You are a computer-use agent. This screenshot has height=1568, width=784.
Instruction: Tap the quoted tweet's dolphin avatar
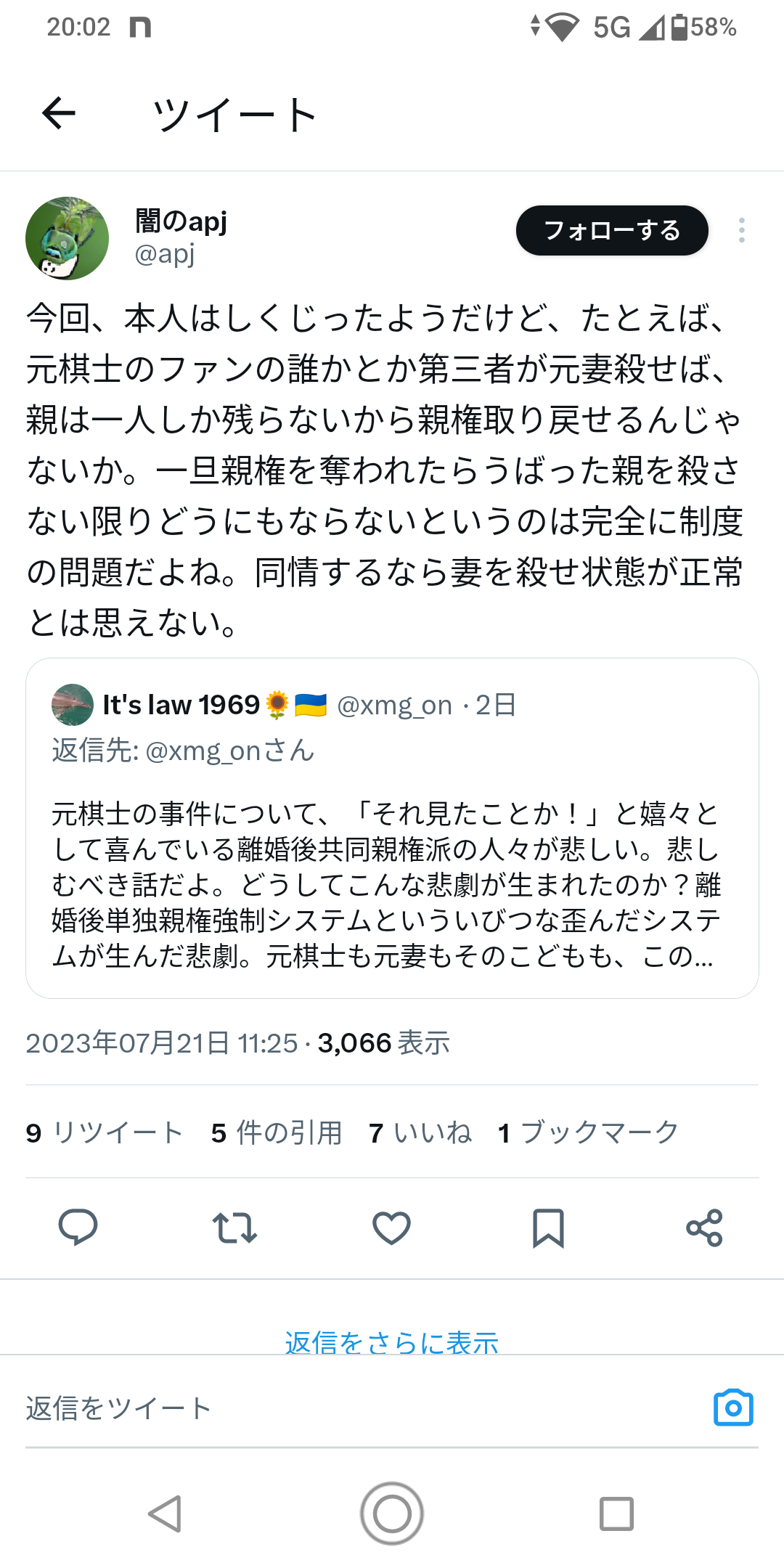[73, 705]
